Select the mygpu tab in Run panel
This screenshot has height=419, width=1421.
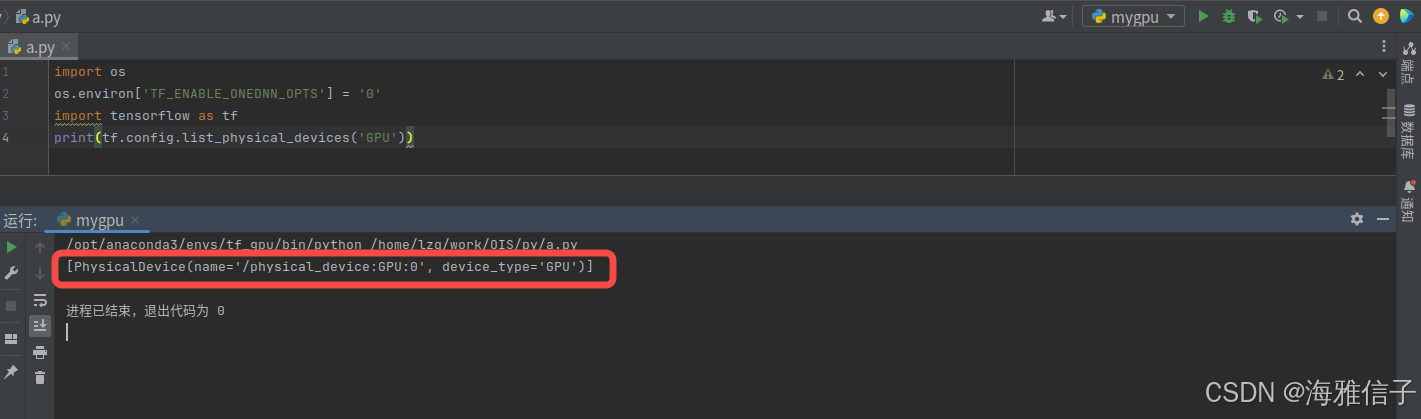click(98, 220)
